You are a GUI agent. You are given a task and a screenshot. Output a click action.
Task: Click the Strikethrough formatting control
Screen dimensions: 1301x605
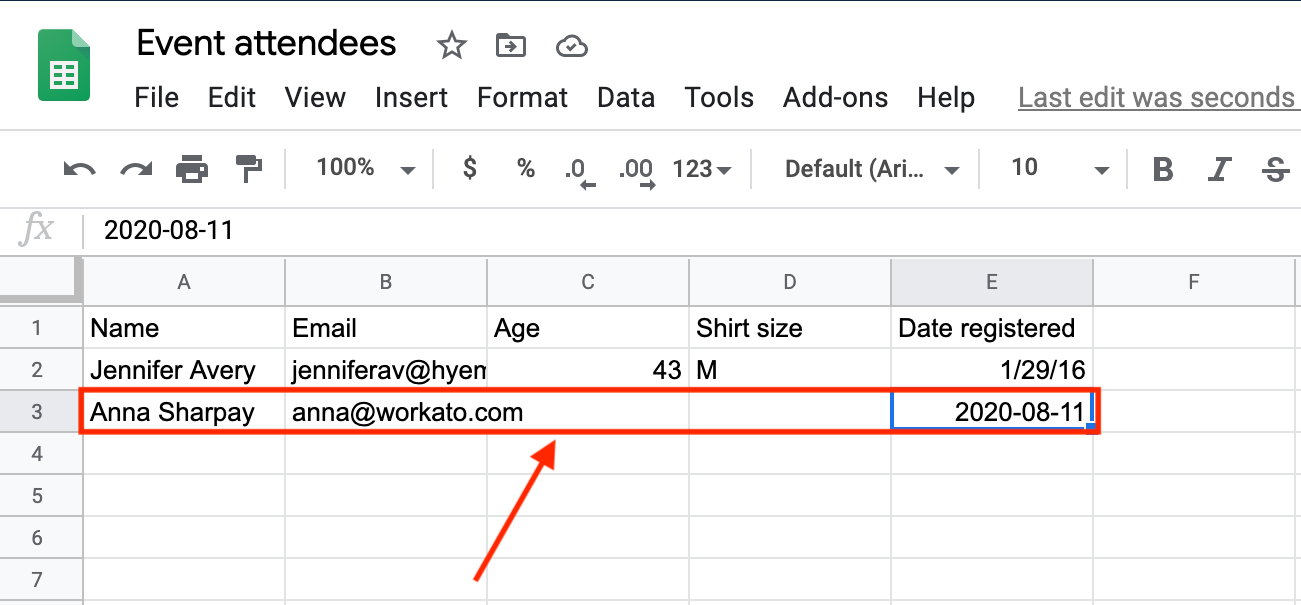pos(1275,168)
